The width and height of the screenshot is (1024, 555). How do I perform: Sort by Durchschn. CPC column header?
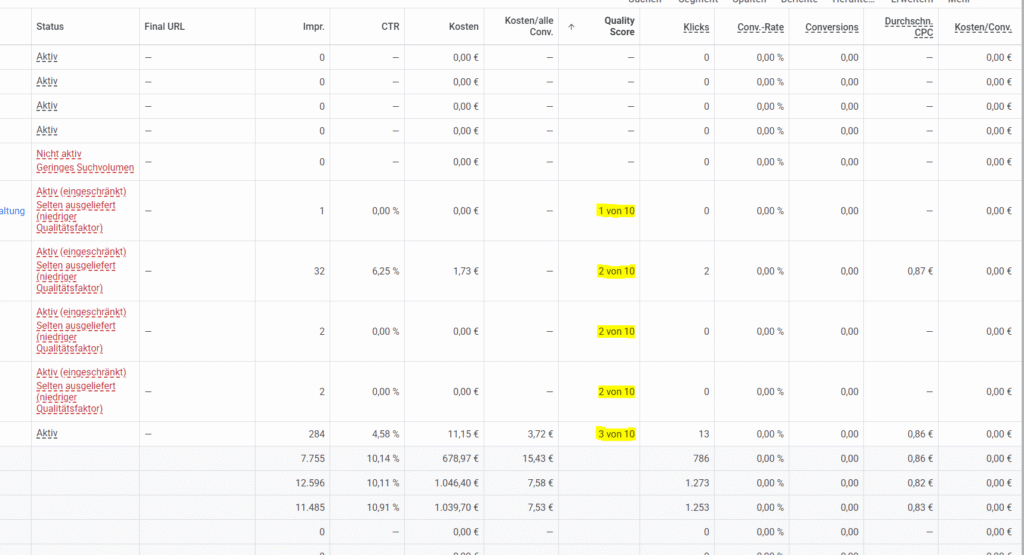coord(909,27)
